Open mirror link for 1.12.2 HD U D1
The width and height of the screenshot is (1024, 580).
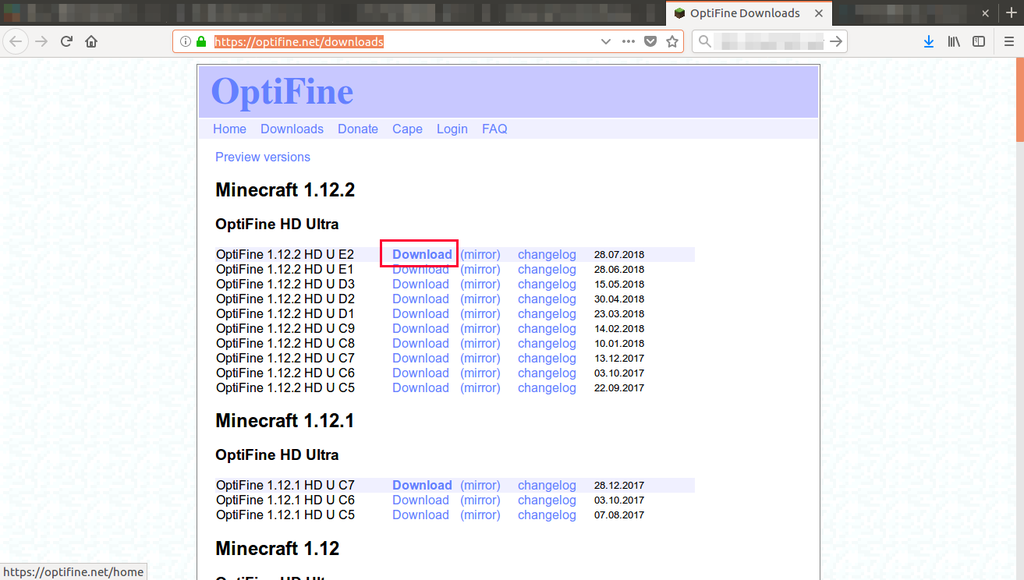point(480,314)
